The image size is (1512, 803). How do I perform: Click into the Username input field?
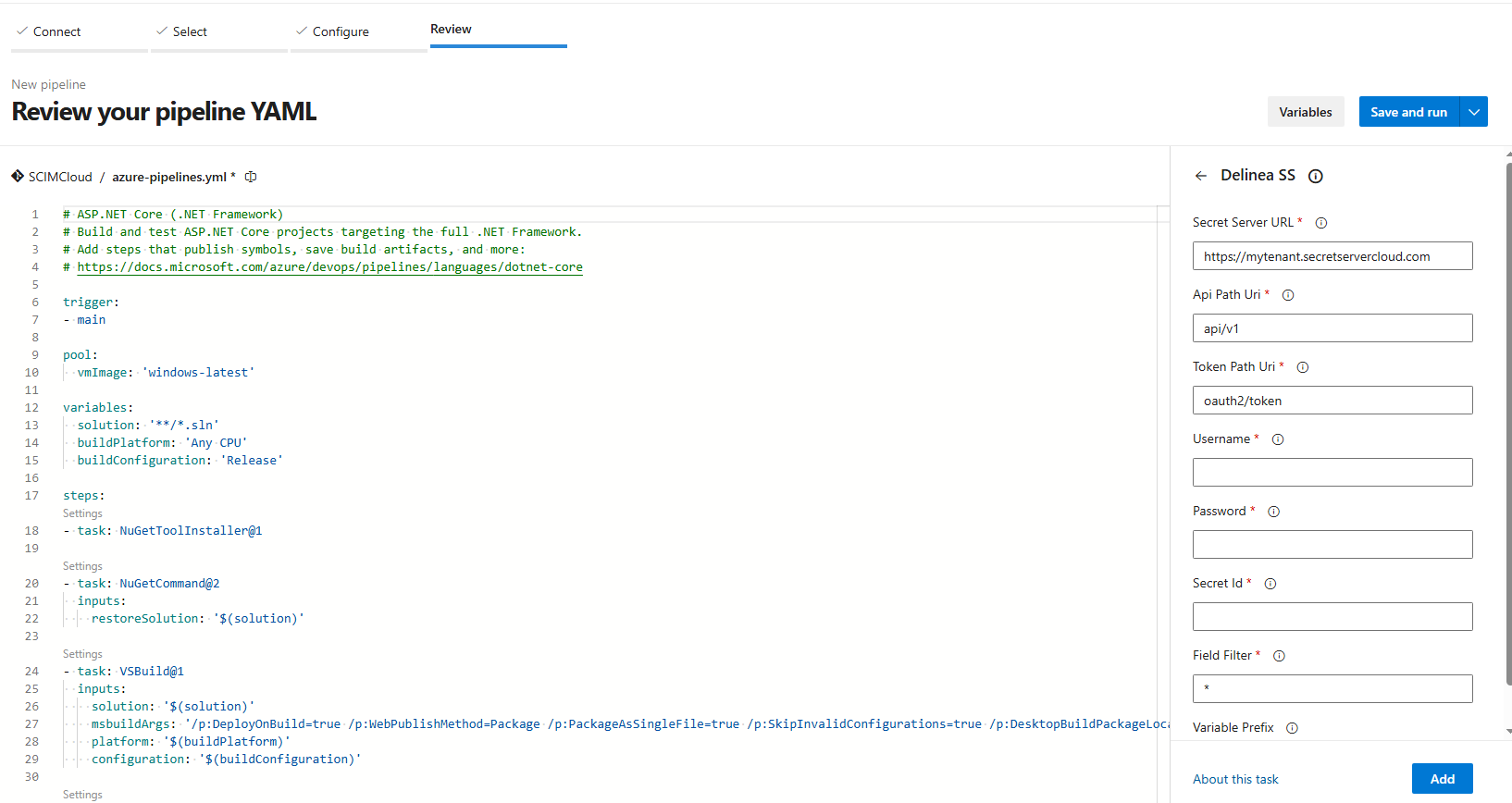coord(1332,473)
